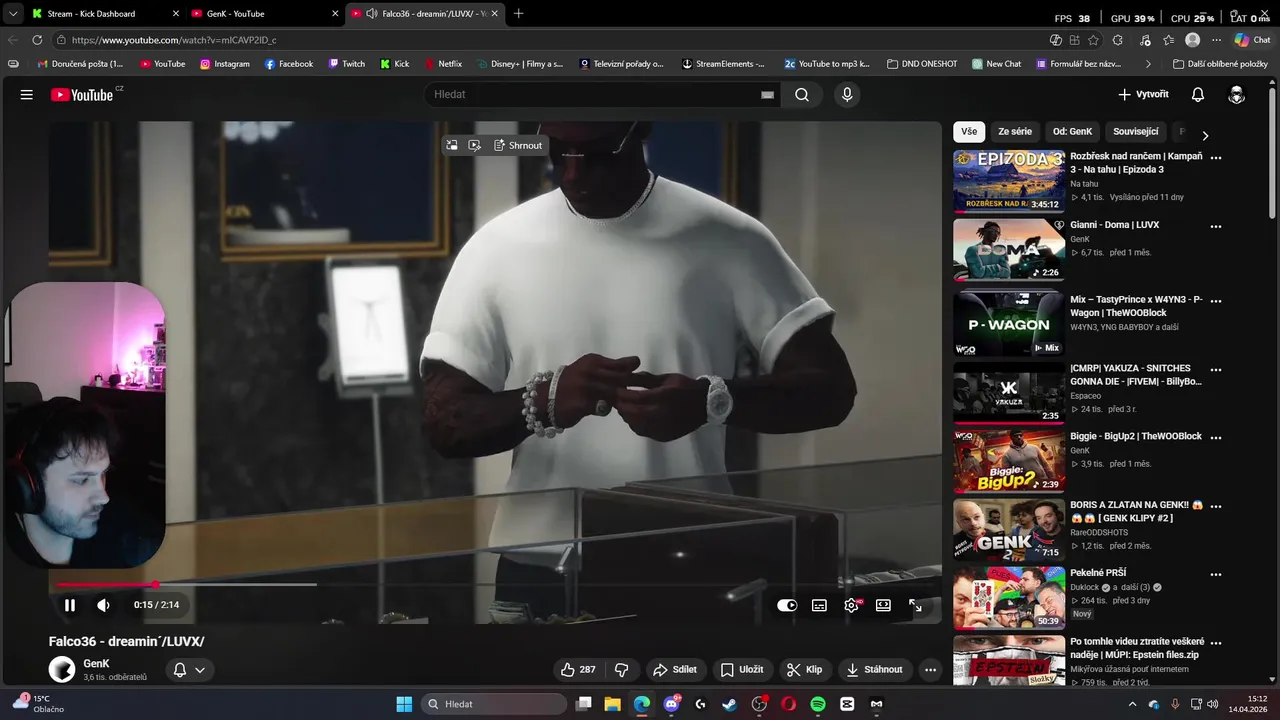
Task: Expand notification options next to GenK bell
Action: 200,670
